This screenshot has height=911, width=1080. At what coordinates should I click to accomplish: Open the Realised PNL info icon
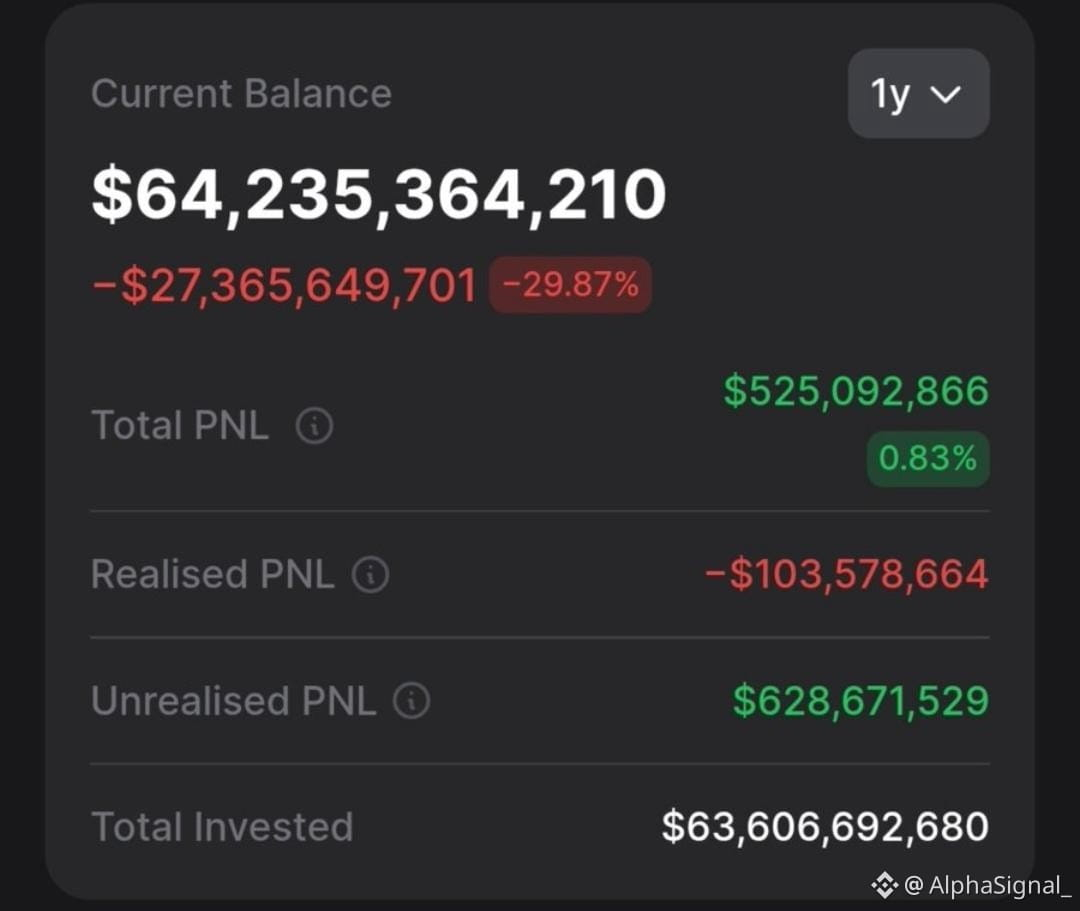pos(371,574)
